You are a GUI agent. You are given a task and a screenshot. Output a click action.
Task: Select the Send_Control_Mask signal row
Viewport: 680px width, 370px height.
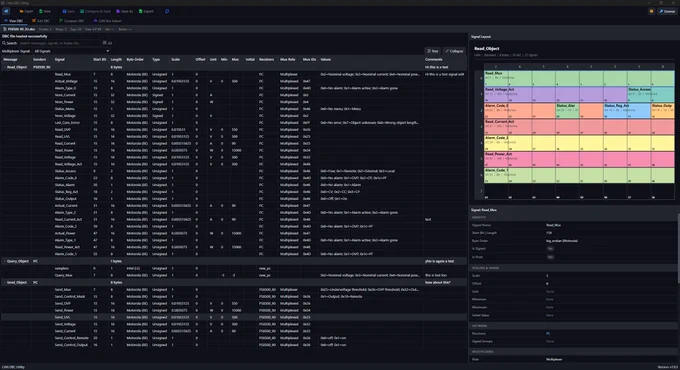coord(233,296)
